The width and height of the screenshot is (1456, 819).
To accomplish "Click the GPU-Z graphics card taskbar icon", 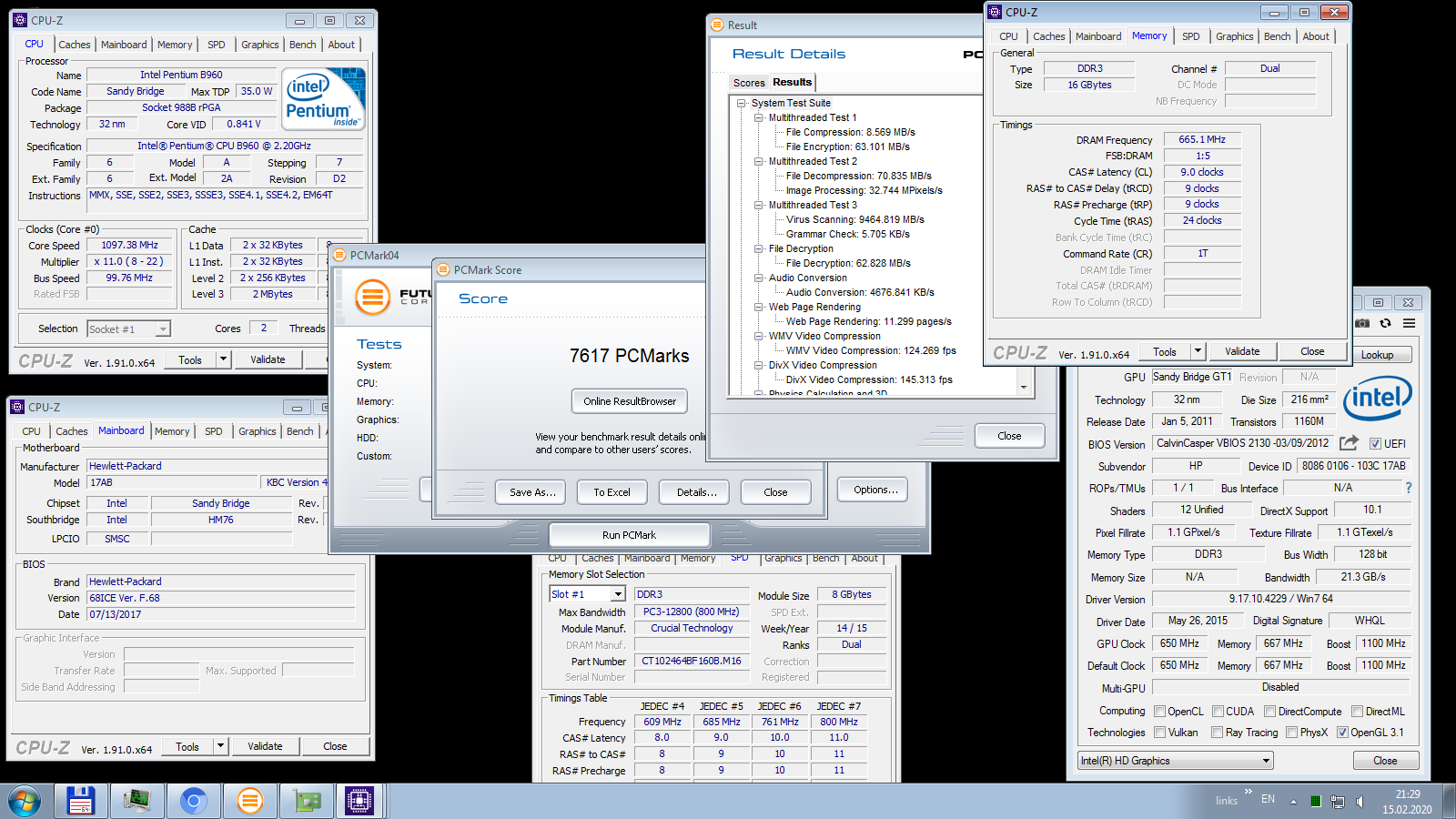I will click(x=307, y=801).
